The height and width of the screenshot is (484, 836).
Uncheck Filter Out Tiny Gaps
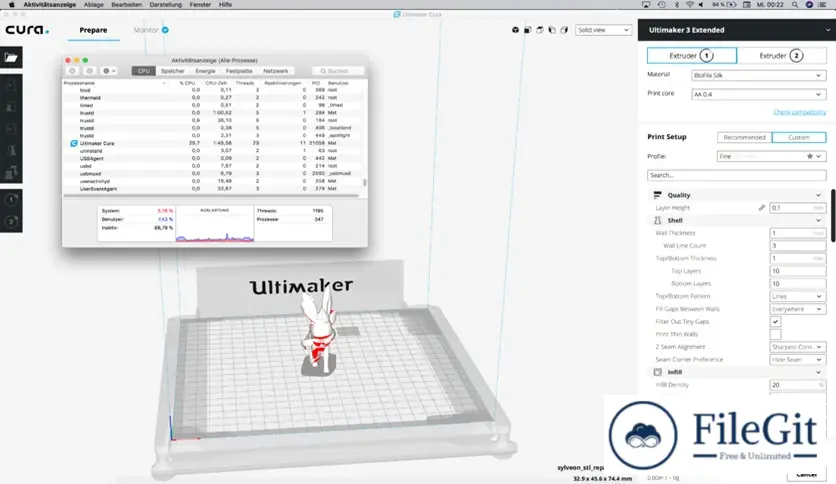coord(775,321)
